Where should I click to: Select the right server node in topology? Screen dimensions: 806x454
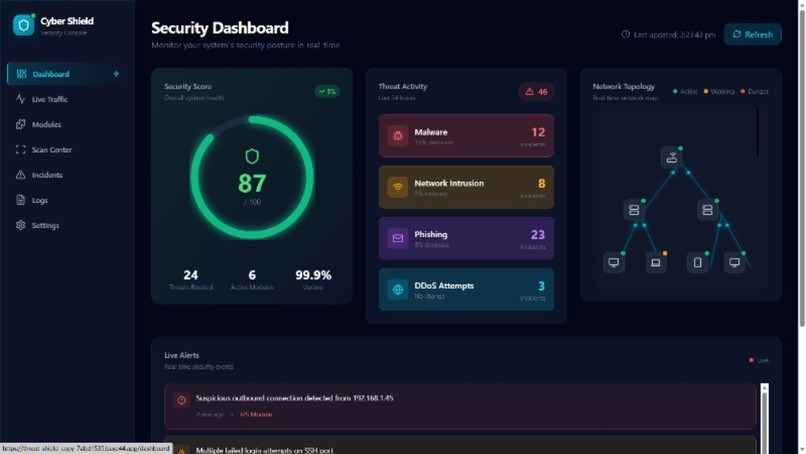pos(707,210)
